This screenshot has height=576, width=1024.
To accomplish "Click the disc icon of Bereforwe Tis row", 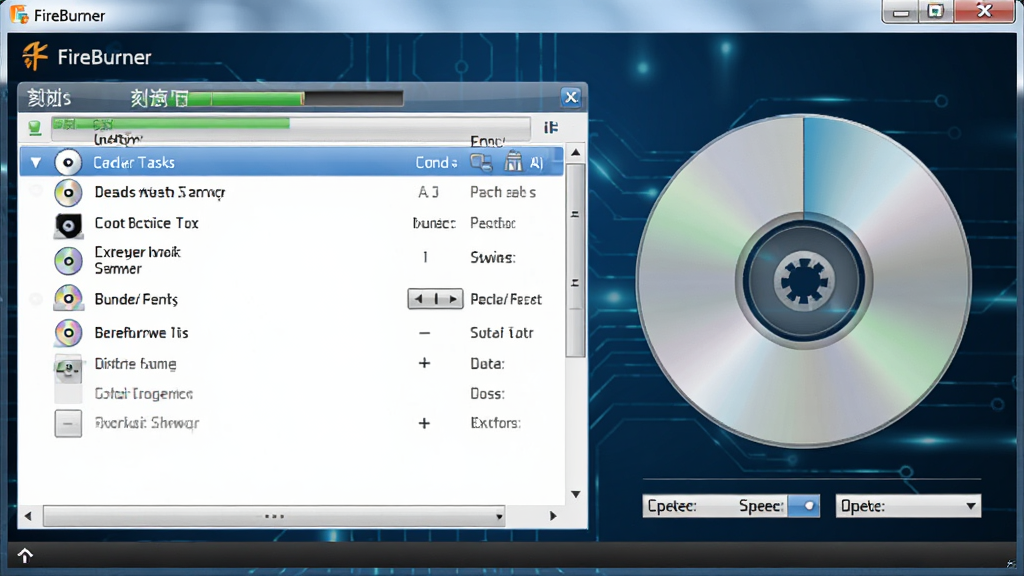I will pos(68,332).
